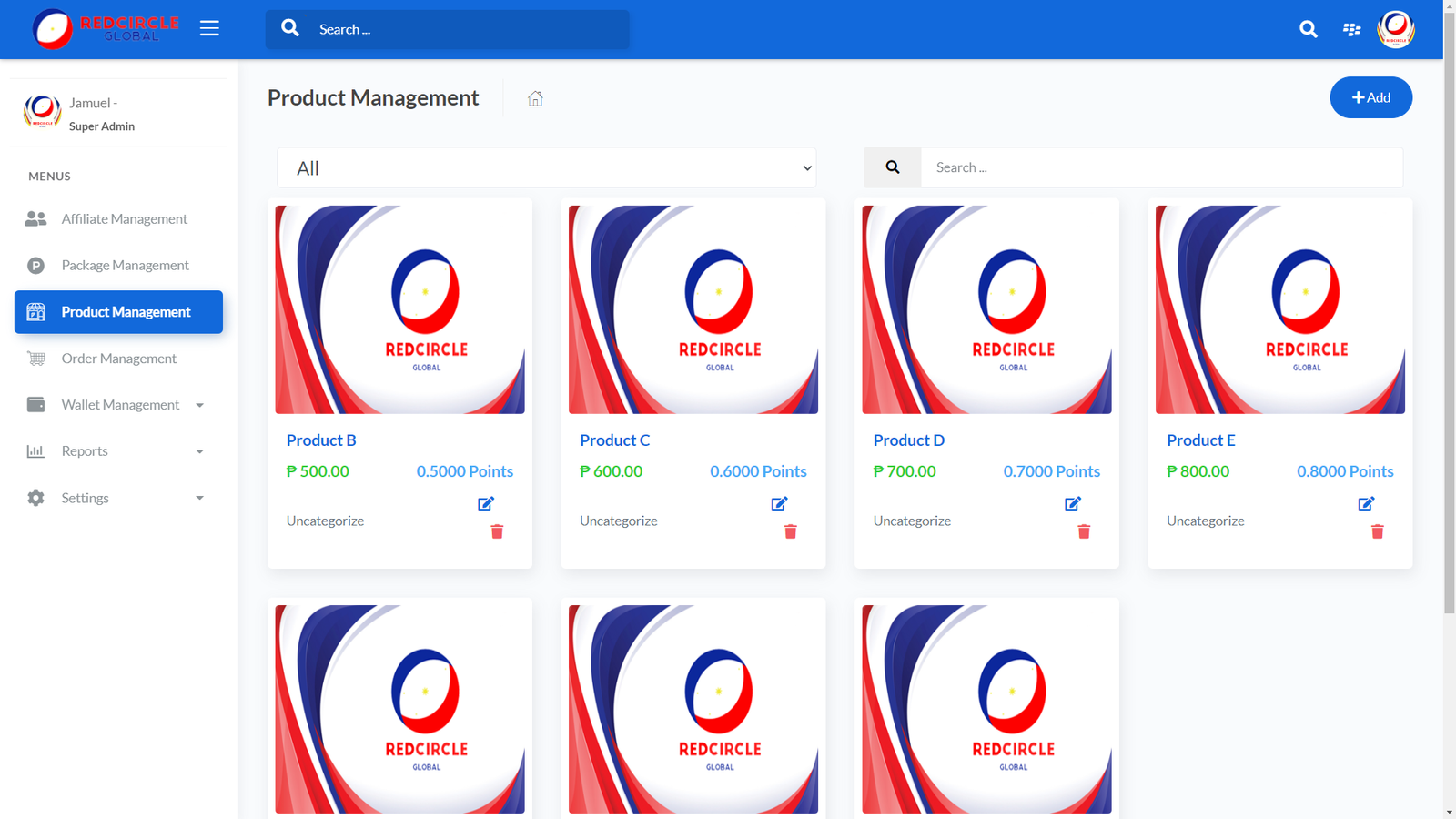Image resolution: width=1456 pixels, height=819 pixels.
Task: Open Package Management menu item
Action: point(118,266)
